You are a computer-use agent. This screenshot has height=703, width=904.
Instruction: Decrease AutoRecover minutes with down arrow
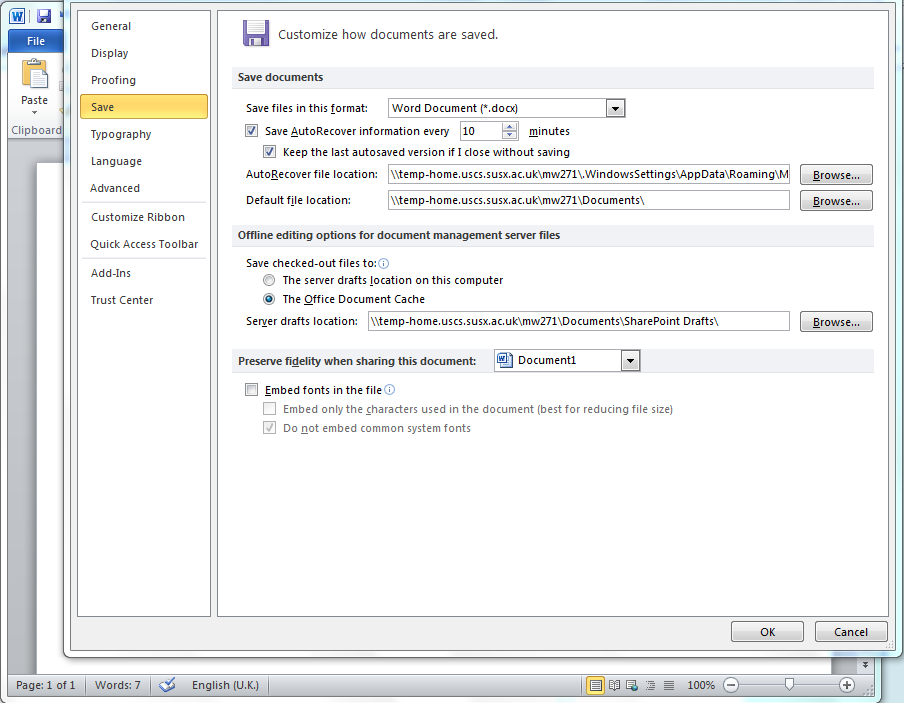point(509,136)
